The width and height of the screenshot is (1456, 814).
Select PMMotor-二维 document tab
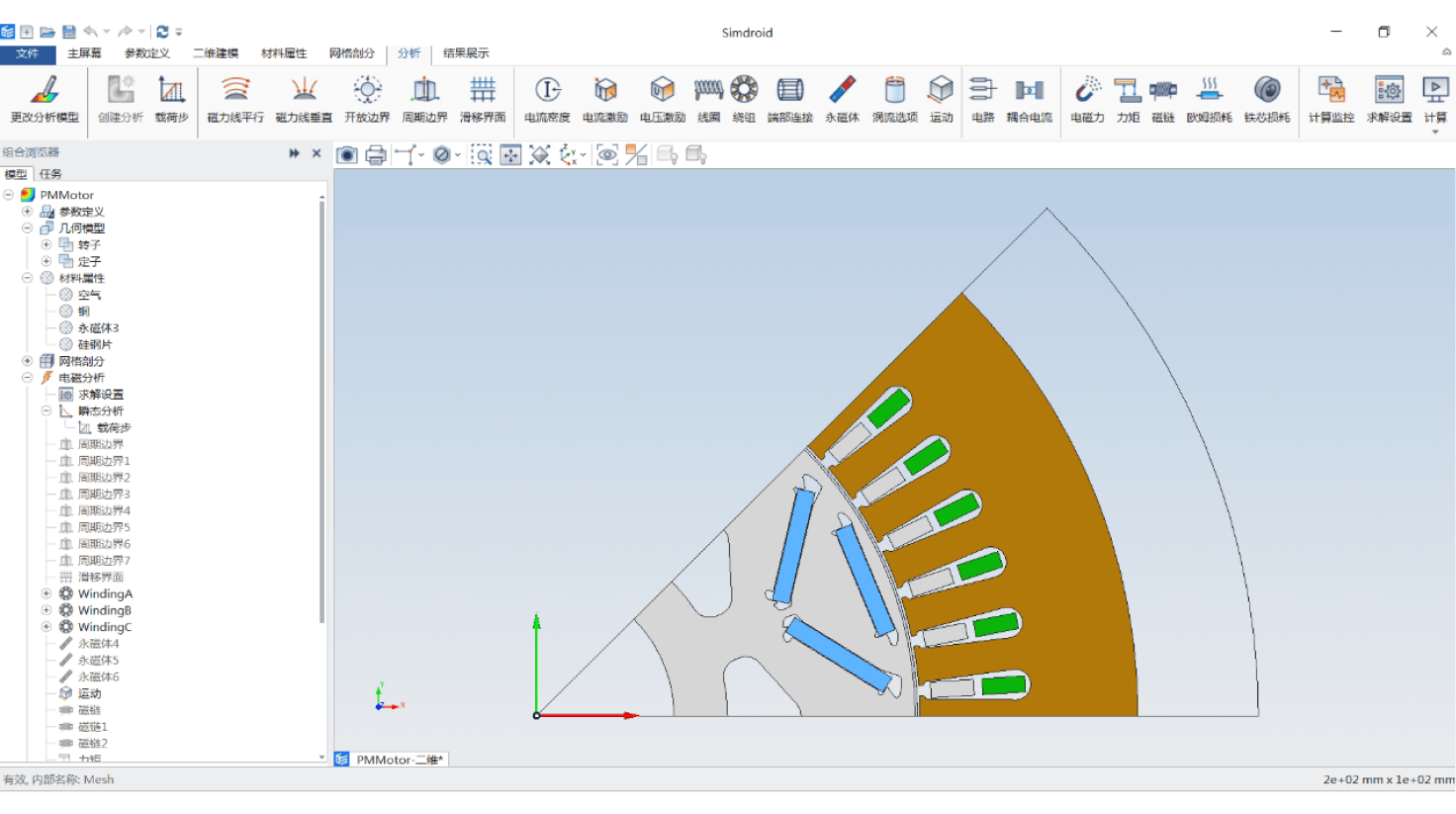[392, 760]
